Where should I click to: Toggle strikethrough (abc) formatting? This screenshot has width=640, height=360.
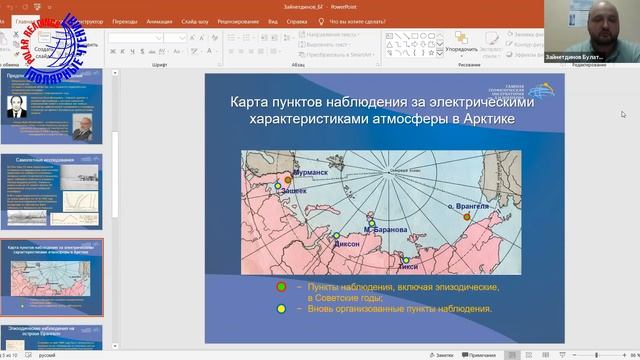coord(152,51)
